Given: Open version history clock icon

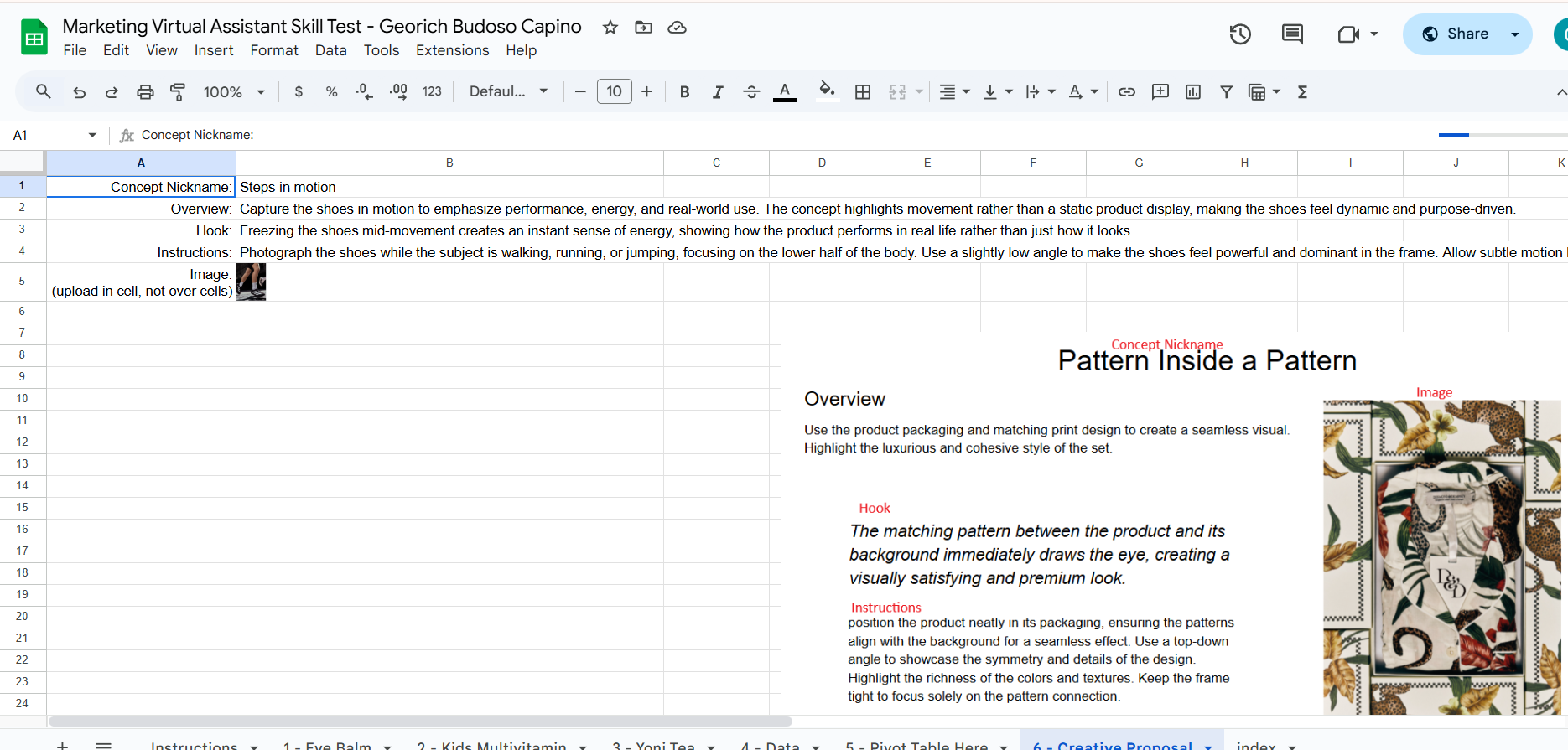Looking at the screenshot, I should 1240,34.
